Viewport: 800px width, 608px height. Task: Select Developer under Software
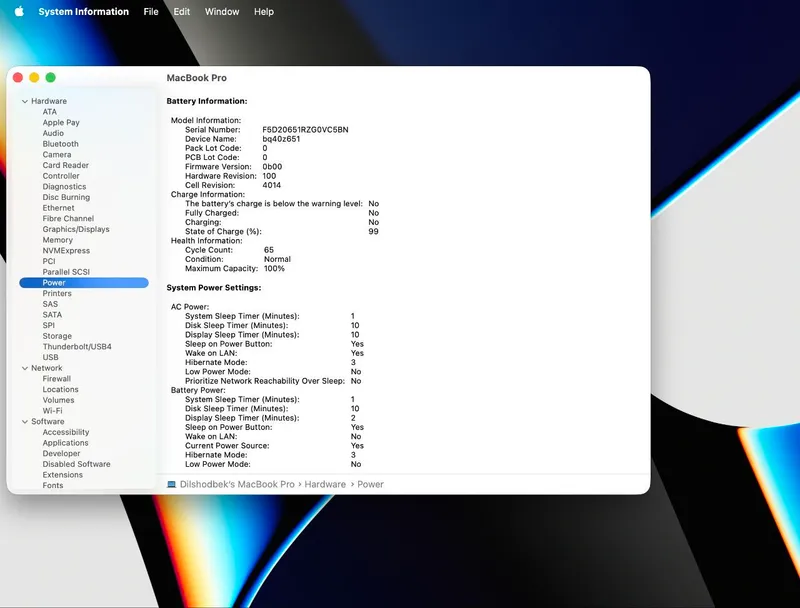[61, 453]
